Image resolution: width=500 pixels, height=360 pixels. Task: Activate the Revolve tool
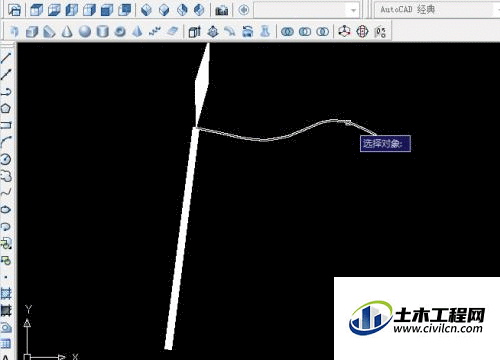248,32
